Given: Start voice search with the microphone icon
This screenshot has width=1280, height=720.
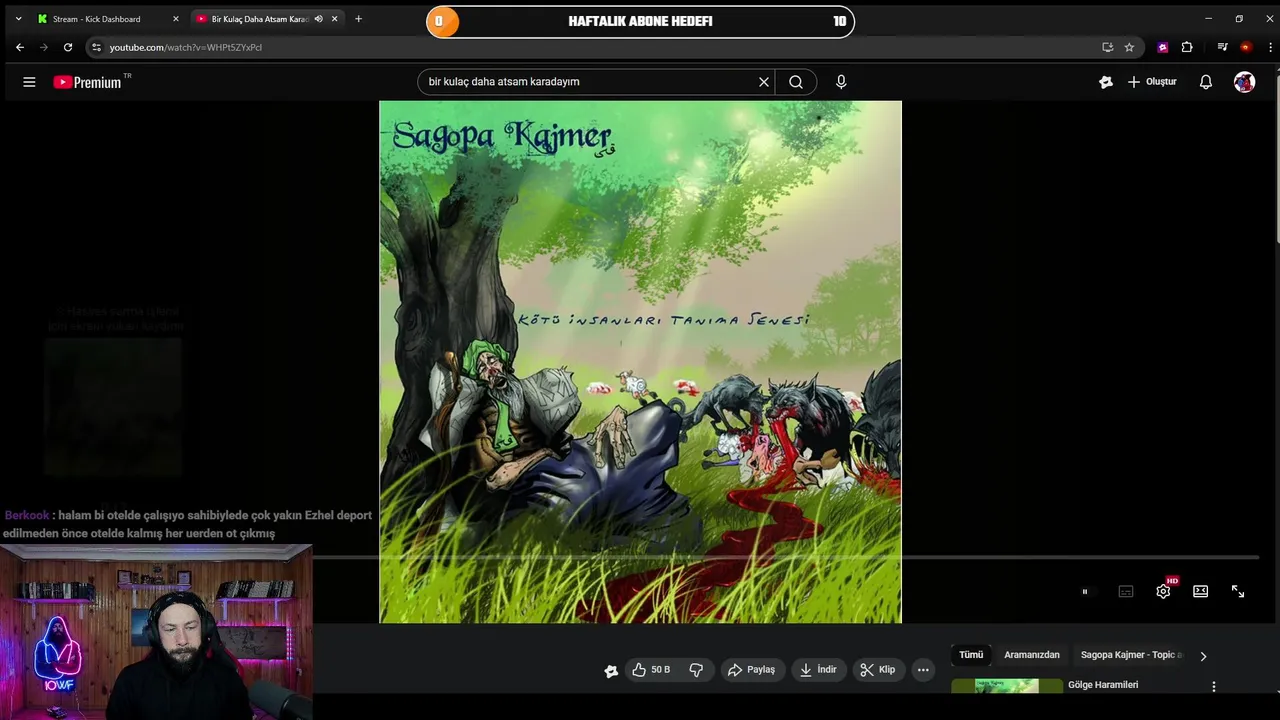Looking at the screenshot, I should click(x=841, y=82).
